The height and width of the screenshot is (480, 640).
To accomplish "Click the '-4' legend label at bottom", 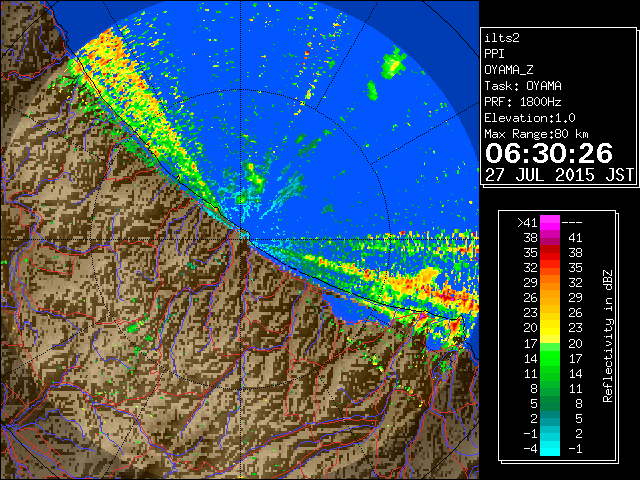I will 530,449.
